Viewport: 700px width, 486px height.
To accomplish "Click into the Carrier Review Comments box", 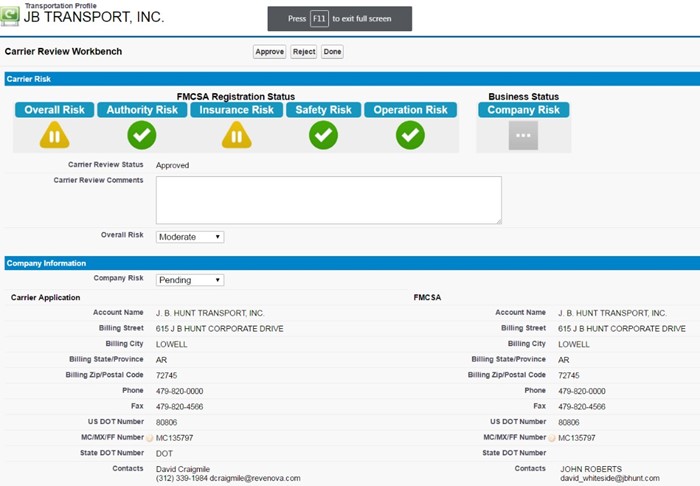I will pyautogui.click(x=329, y=200).
